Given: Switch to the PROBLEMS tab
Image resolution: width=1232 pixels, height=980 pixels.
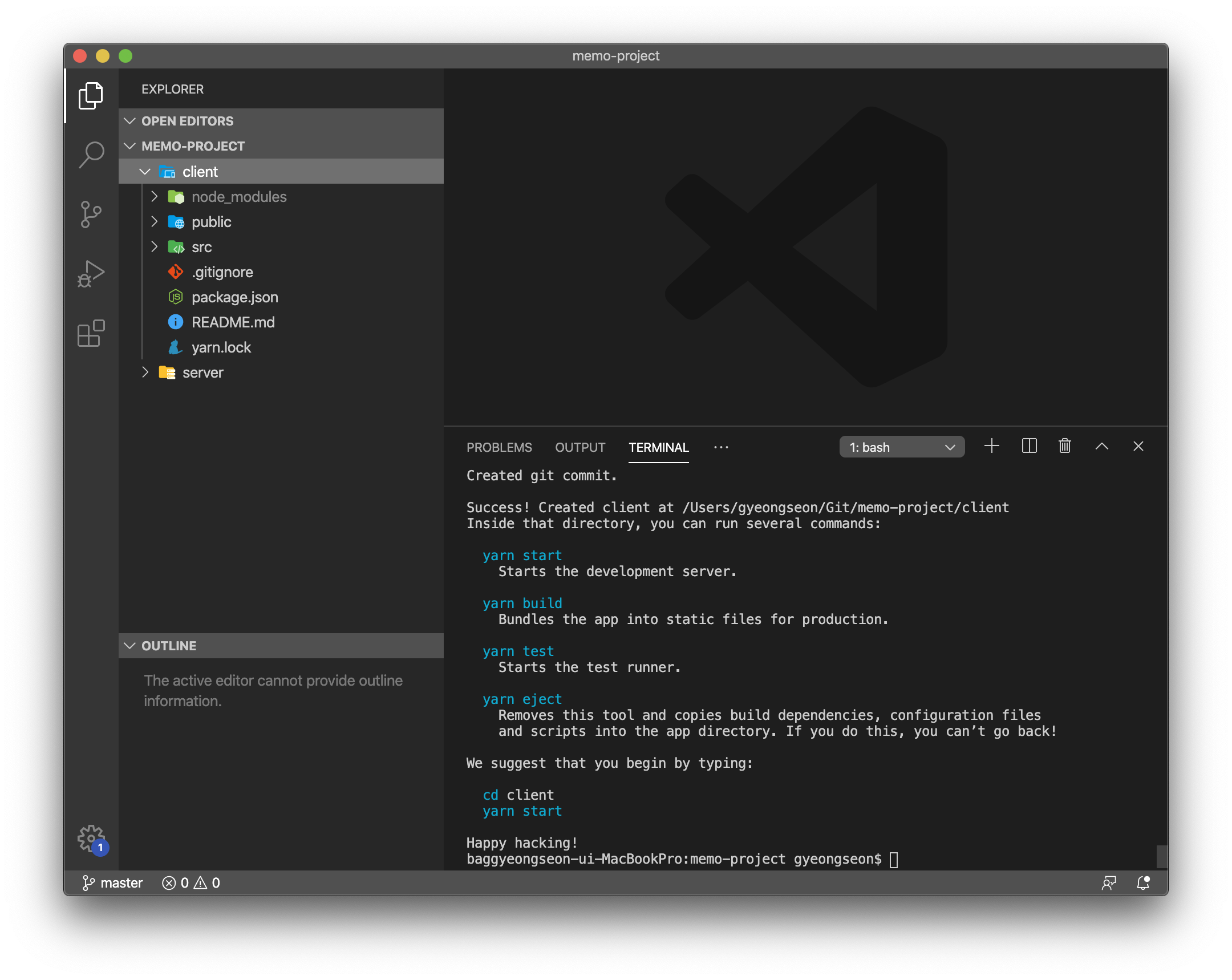Looking at the screenshot, I should click(499, 447).
